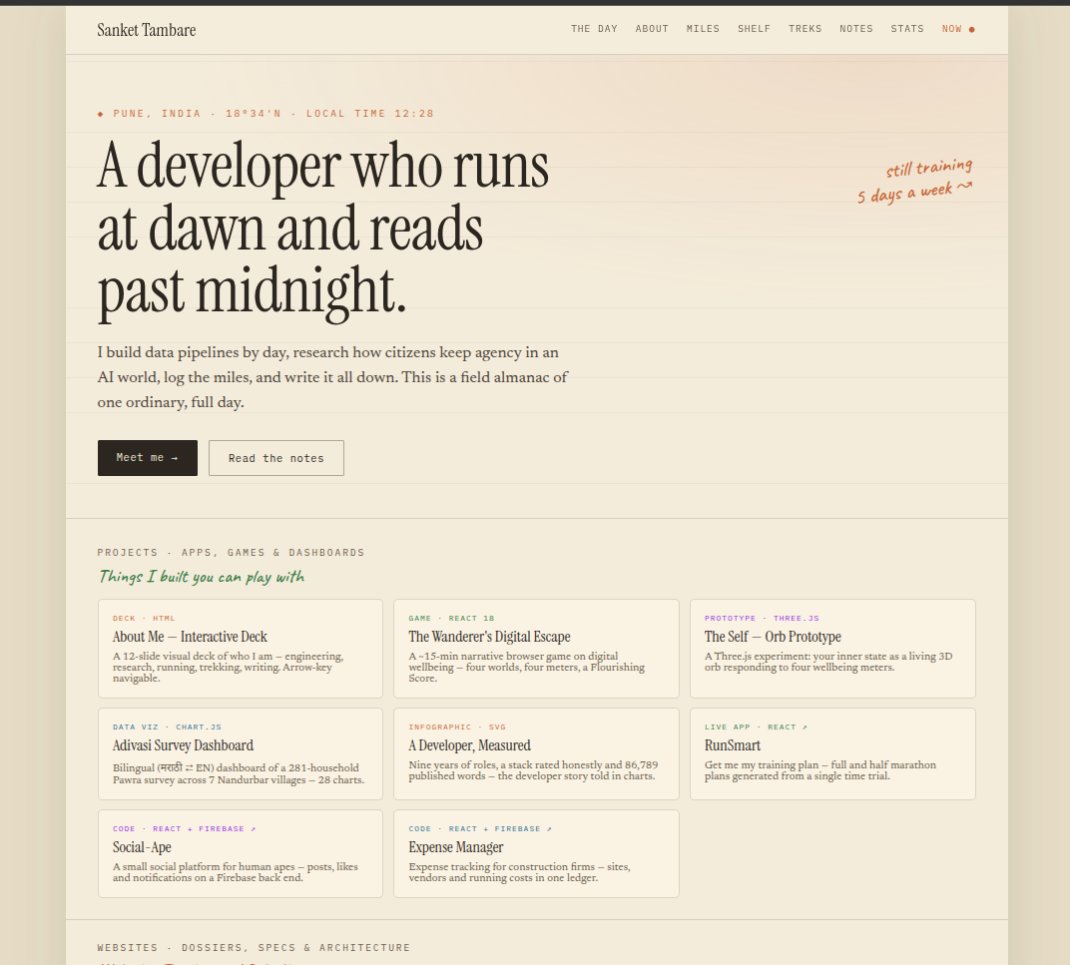The image size is (1070, 965).
Task: Open Sanket Tambare site logo link
Action: [146, 30]
